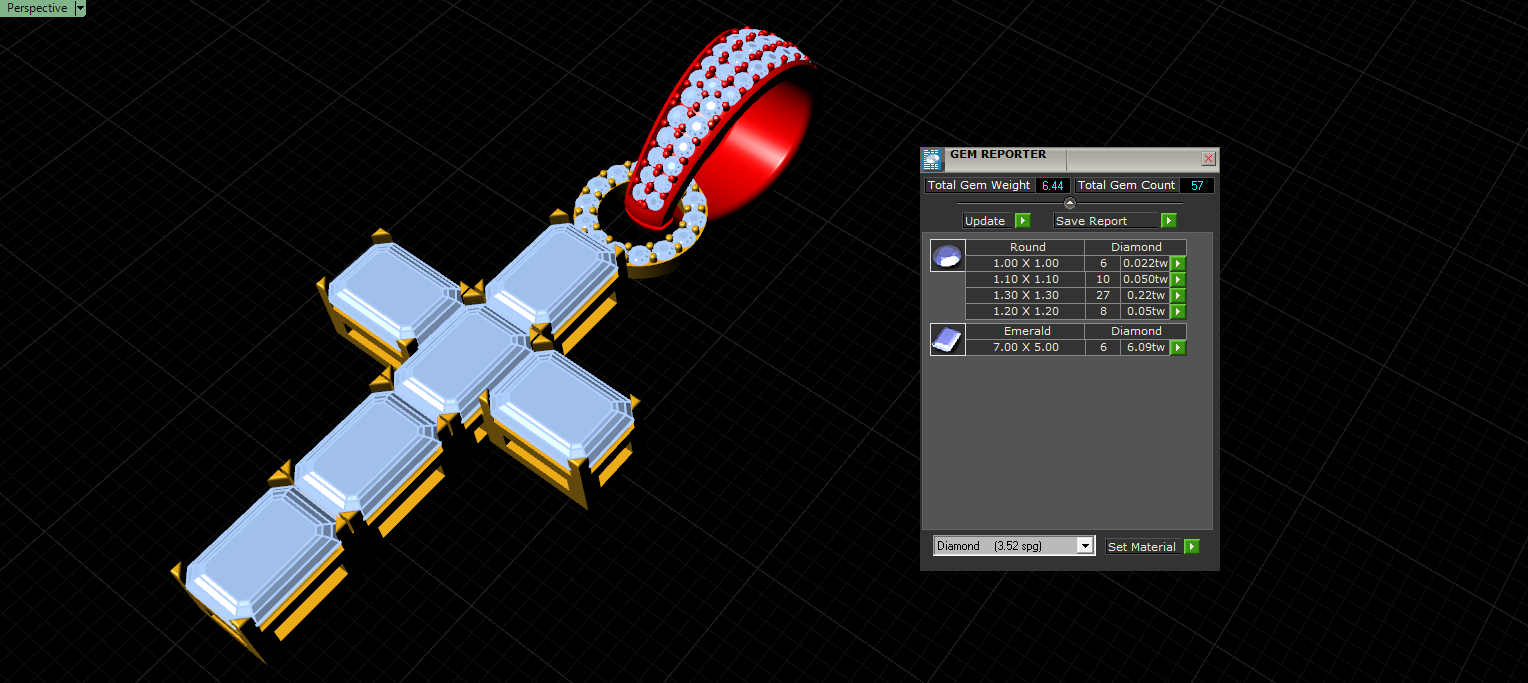Viewport: 1528px width, 683px height.
Task: Click arrow for 1.00 X 1.00 row
Action: tap(1178, 264)
